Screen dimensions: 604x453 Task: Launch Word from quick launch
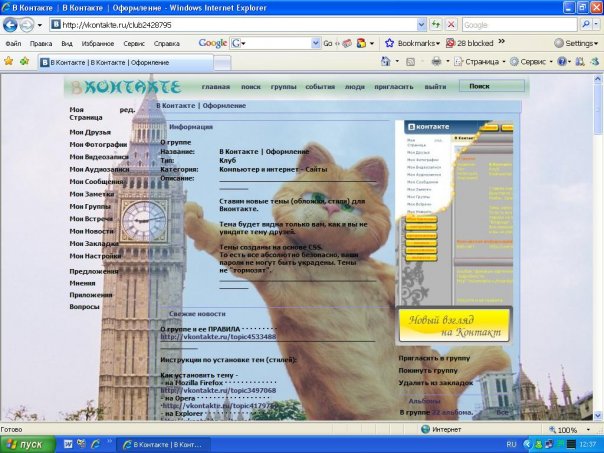click(68, 444)
